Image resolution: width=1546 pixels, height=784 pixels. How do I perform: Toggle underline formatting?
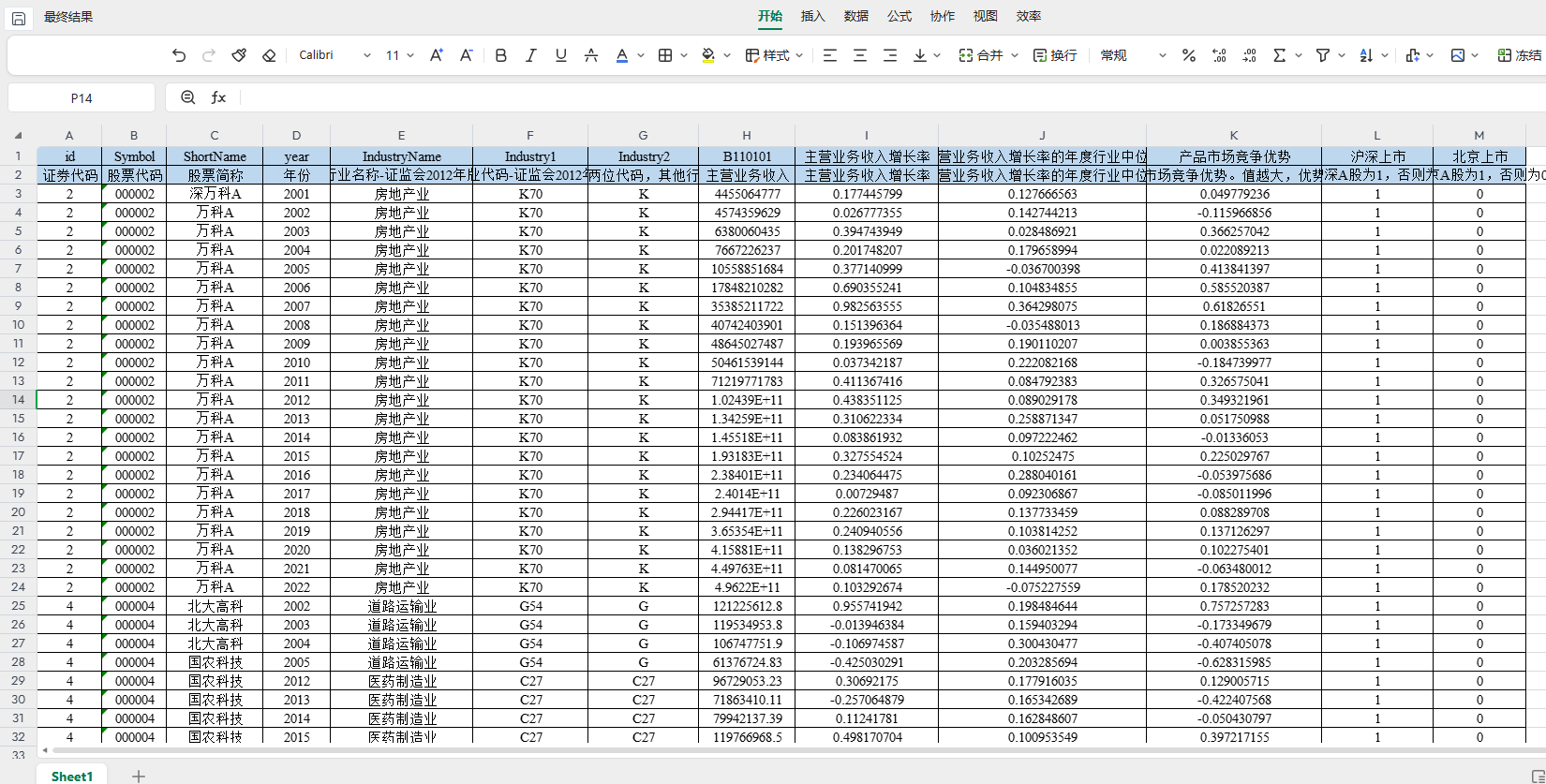tap(561, 55)
